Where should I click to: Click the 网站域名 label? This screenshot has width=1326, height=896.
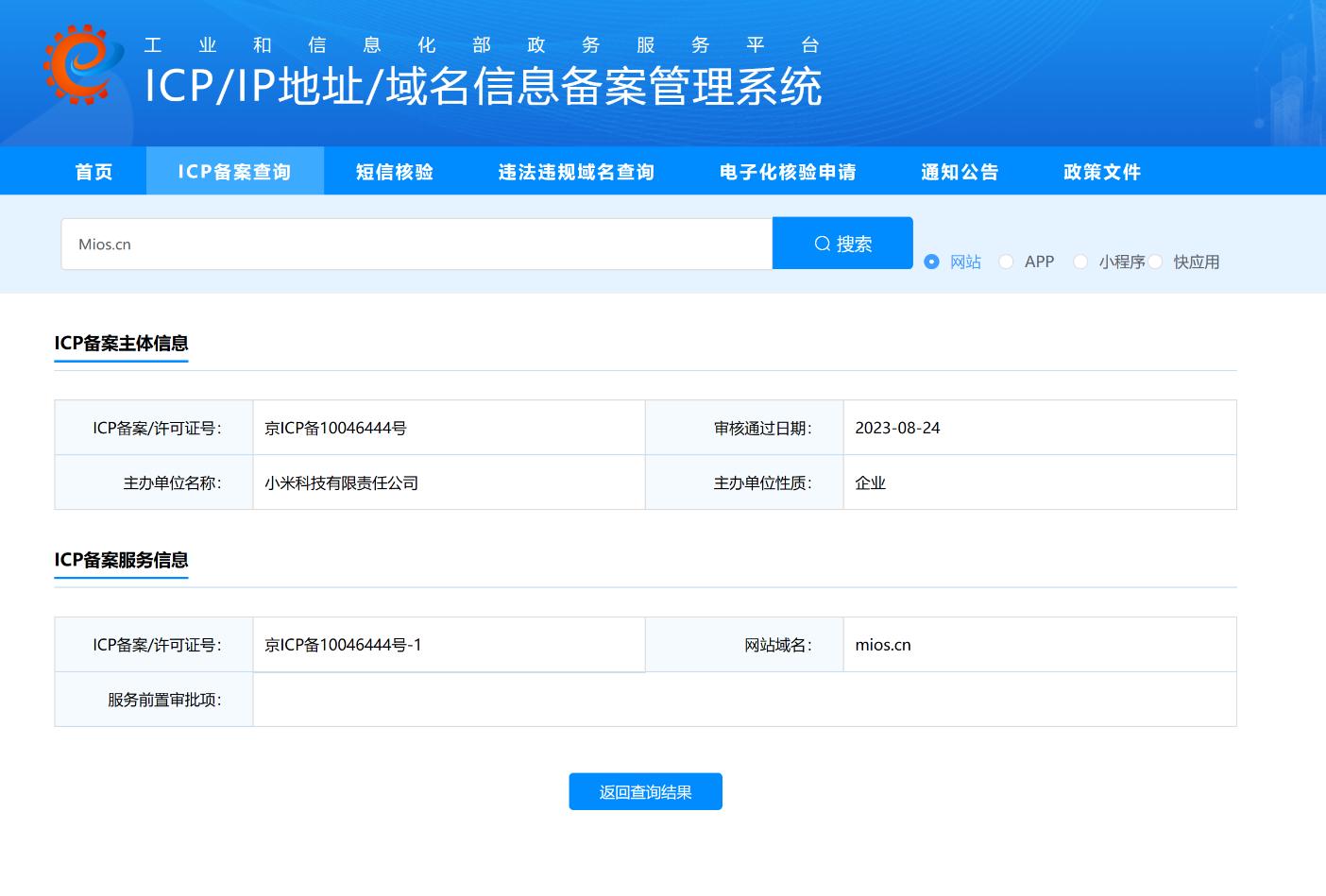click(778, 645)
